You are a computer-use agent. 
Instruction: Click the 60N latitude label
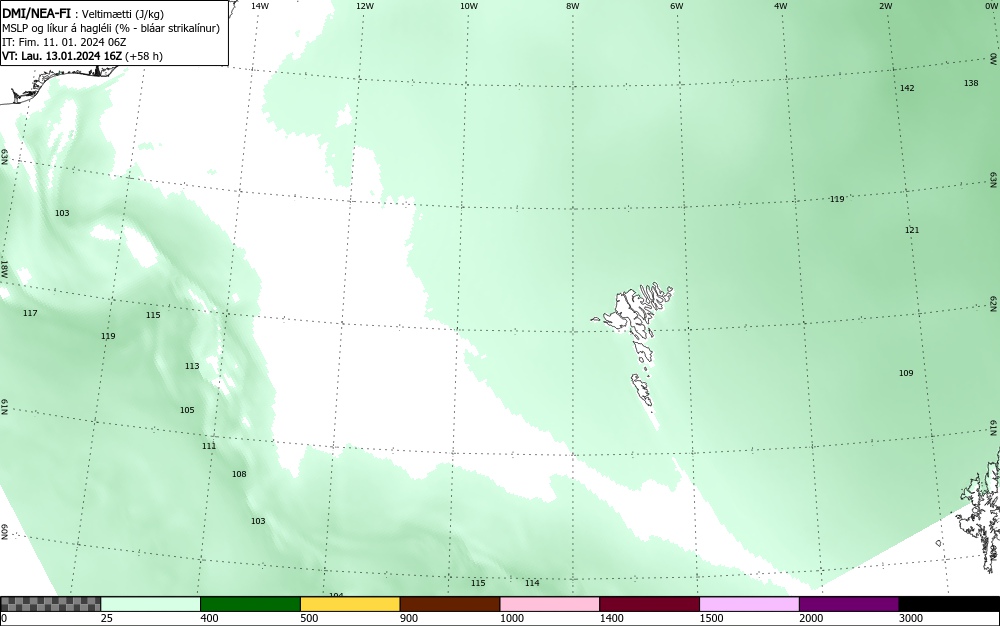[4, 532]
